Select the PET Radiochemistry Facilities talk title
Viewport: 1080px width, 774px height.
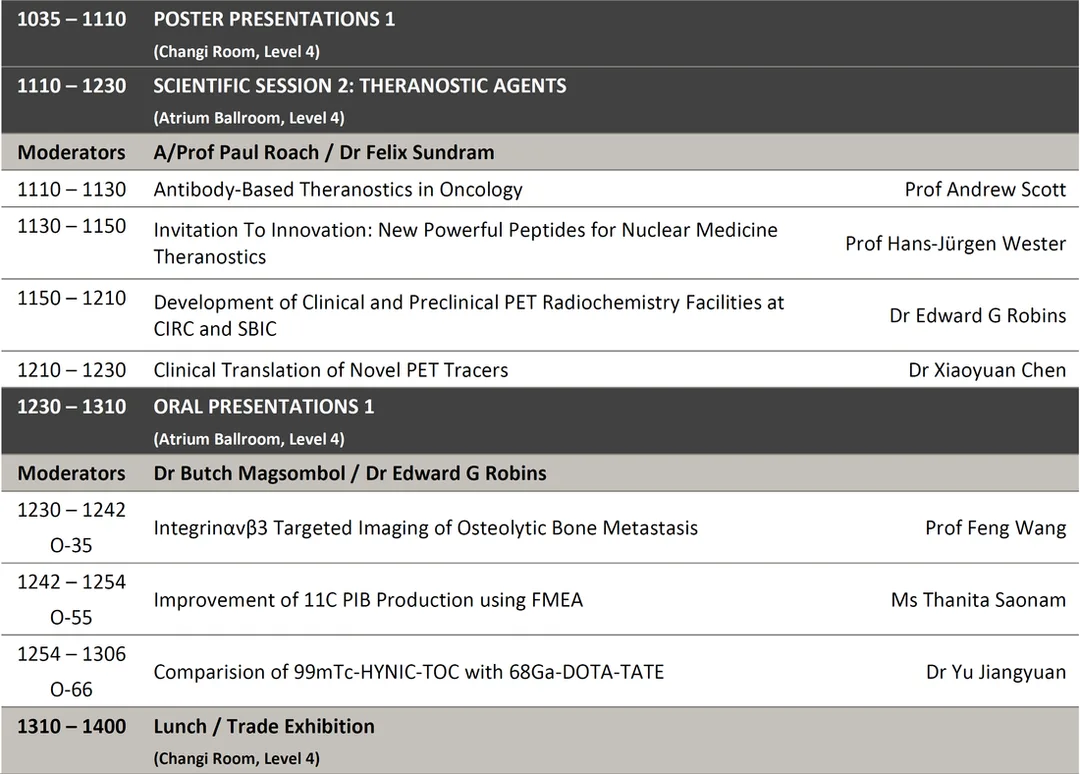coord(469,315)
